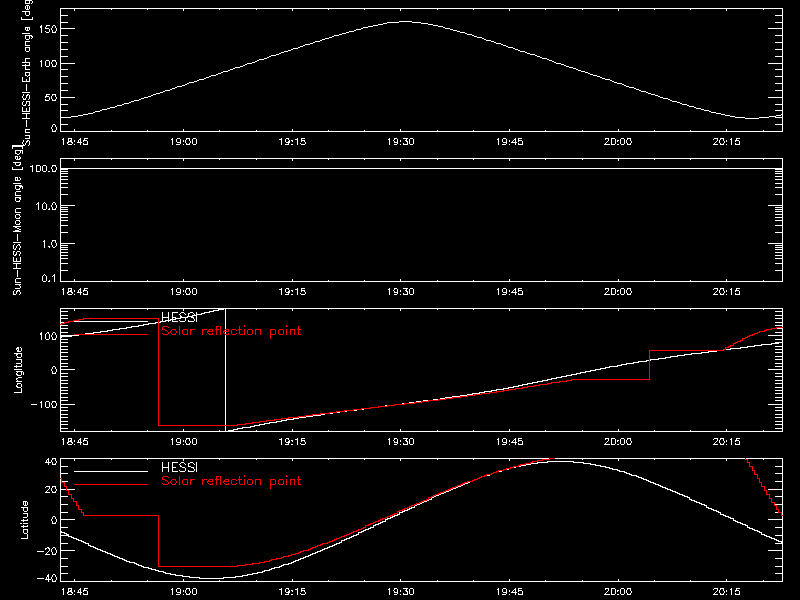800x600 pixels.
Task: Click red Solar reflection point label in Longitude plot
Action: point(231,331)
